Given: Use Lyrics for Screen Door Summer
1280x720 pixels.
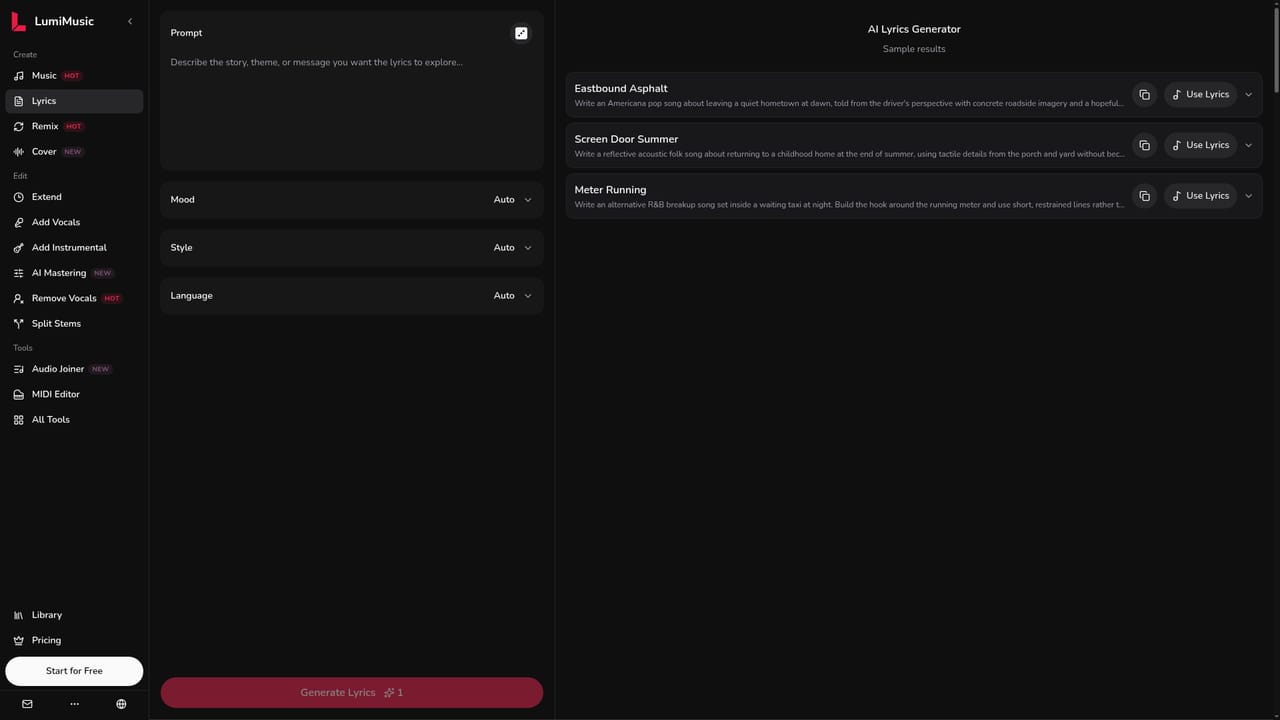Looking at the screenshot, I should (x=1200, y=145).
